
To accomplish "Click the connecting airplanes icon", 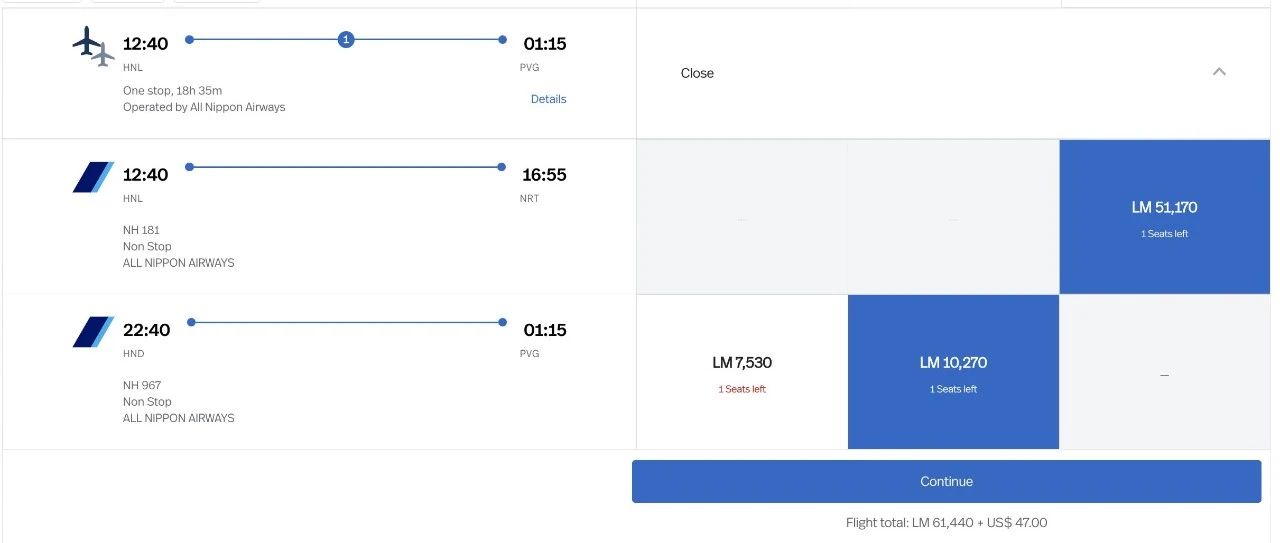I will pos(94,46).
